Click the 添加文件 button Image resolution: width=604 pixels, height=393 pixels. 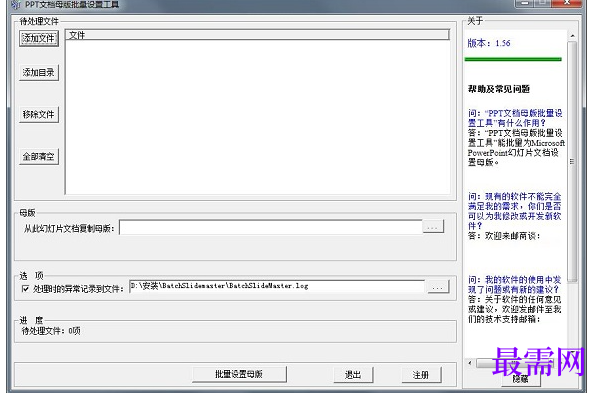tap(39, 38)
